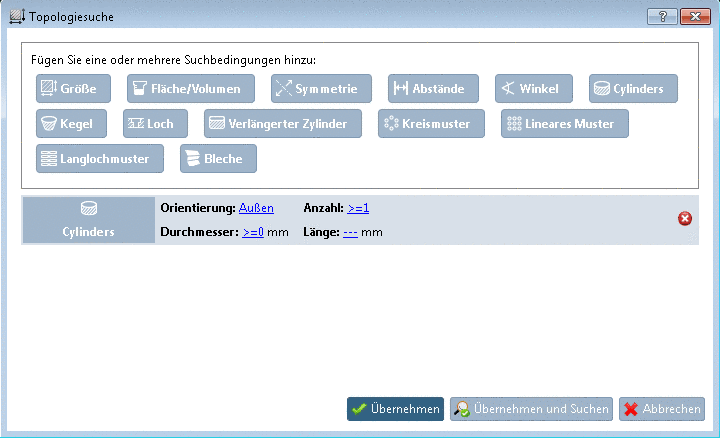Edit the Durchmesser value >=0
720x438 pixels.
pyautogui.click(x=253, y=232)
